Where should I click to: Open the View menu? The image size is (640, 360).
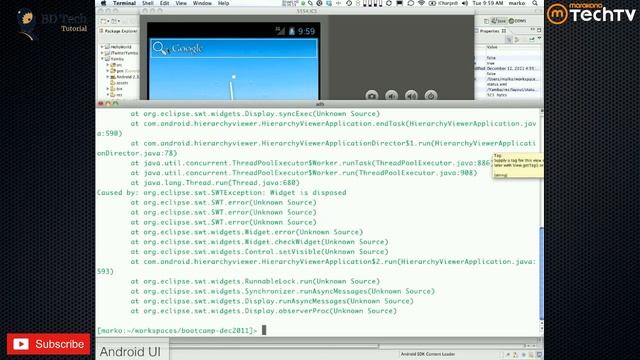(181, 3)
